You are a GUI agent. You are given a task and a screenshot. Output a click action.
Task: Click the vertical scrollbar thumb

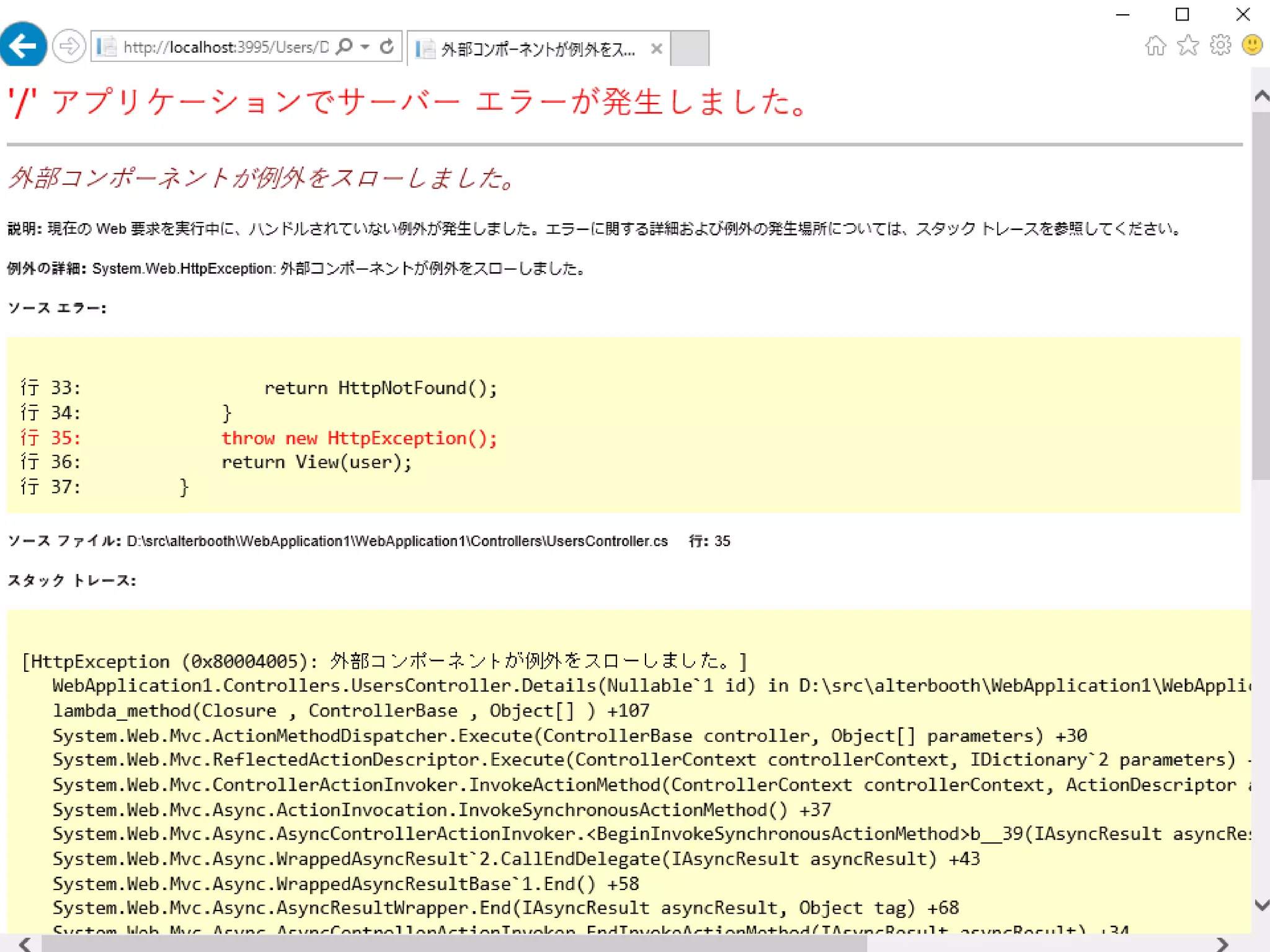(x=1261, y=294)
